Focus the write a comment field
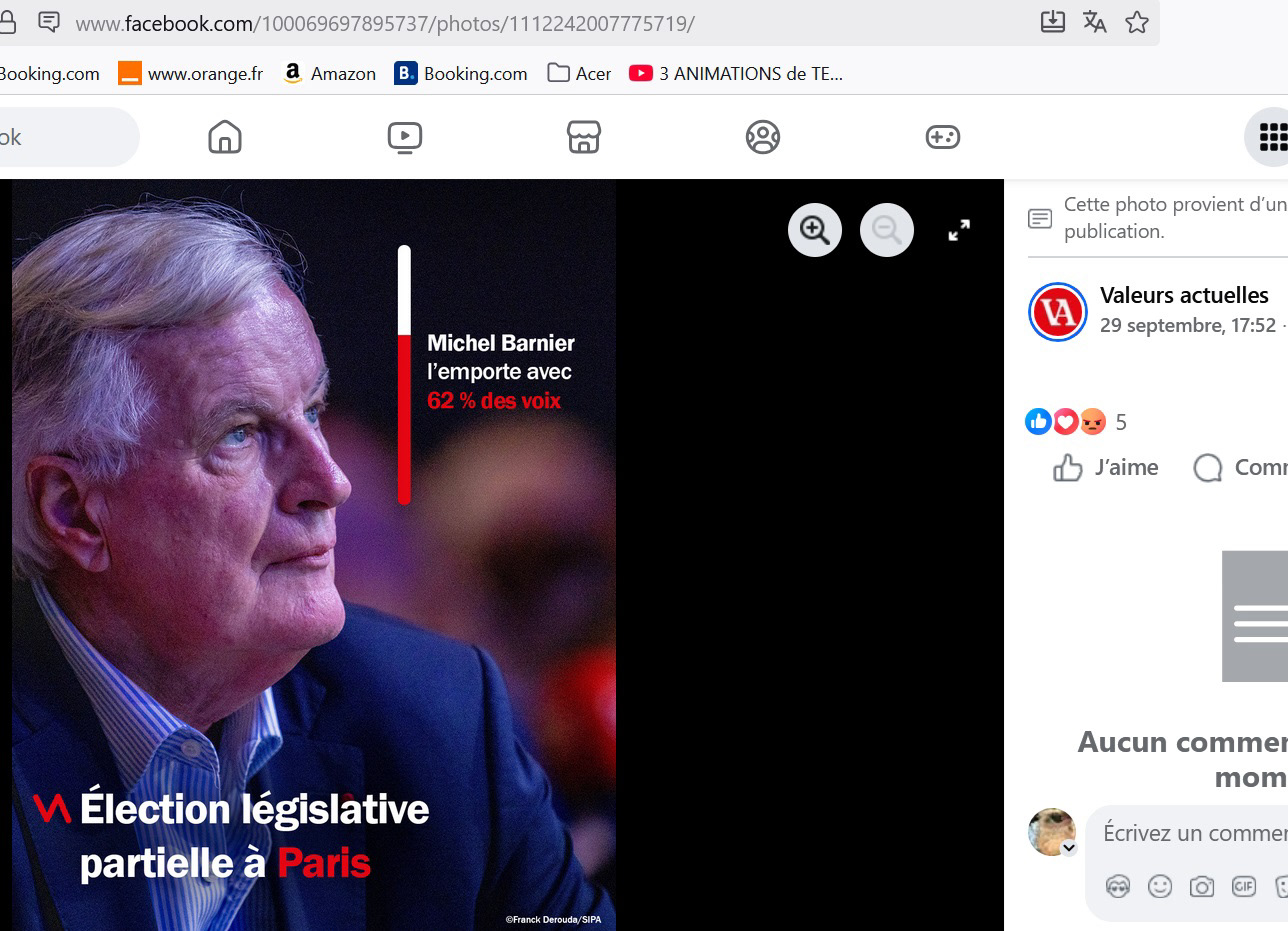 coord(1195,833)
